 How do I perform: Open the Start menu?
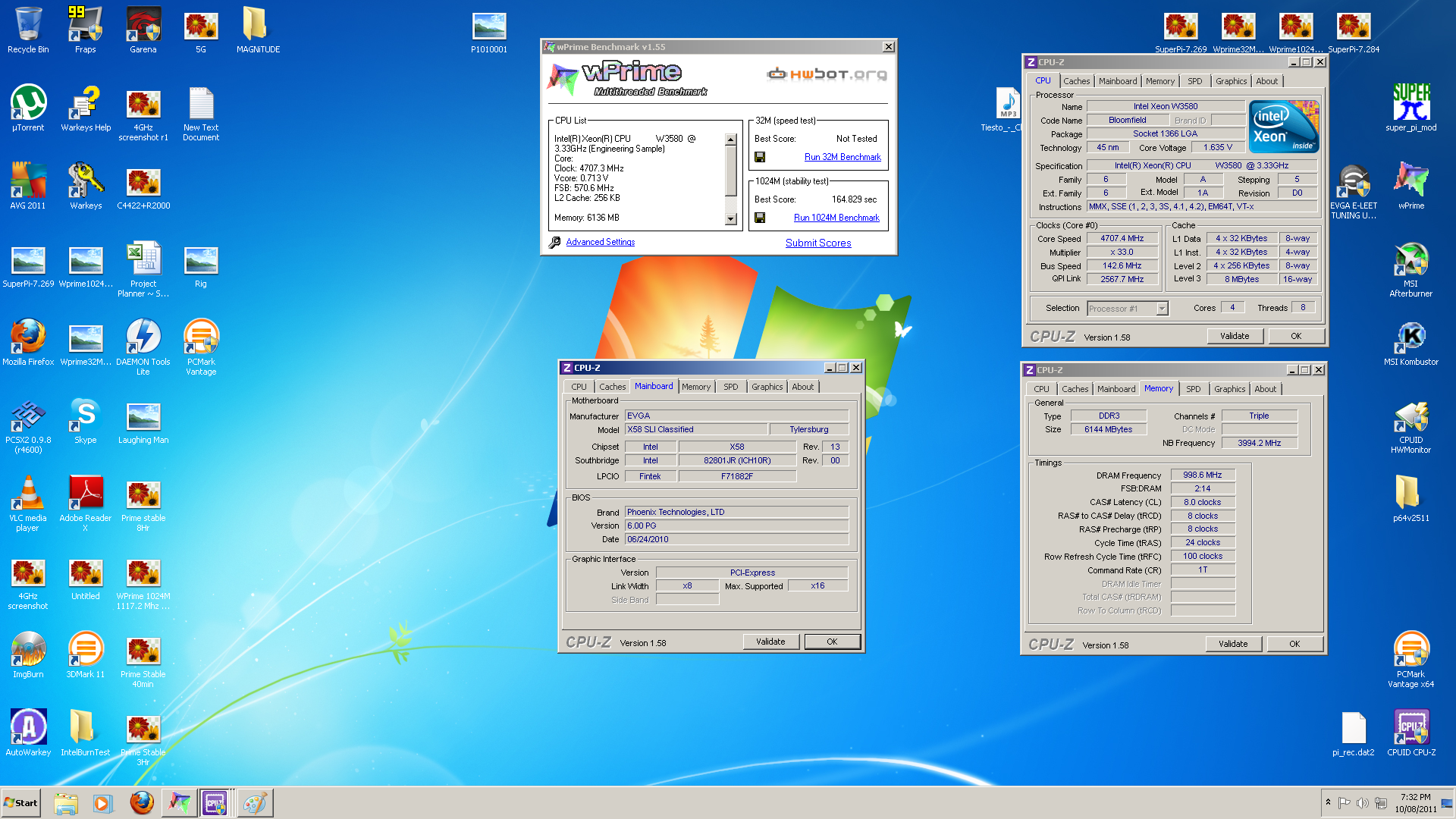click(x=20, y=802)
